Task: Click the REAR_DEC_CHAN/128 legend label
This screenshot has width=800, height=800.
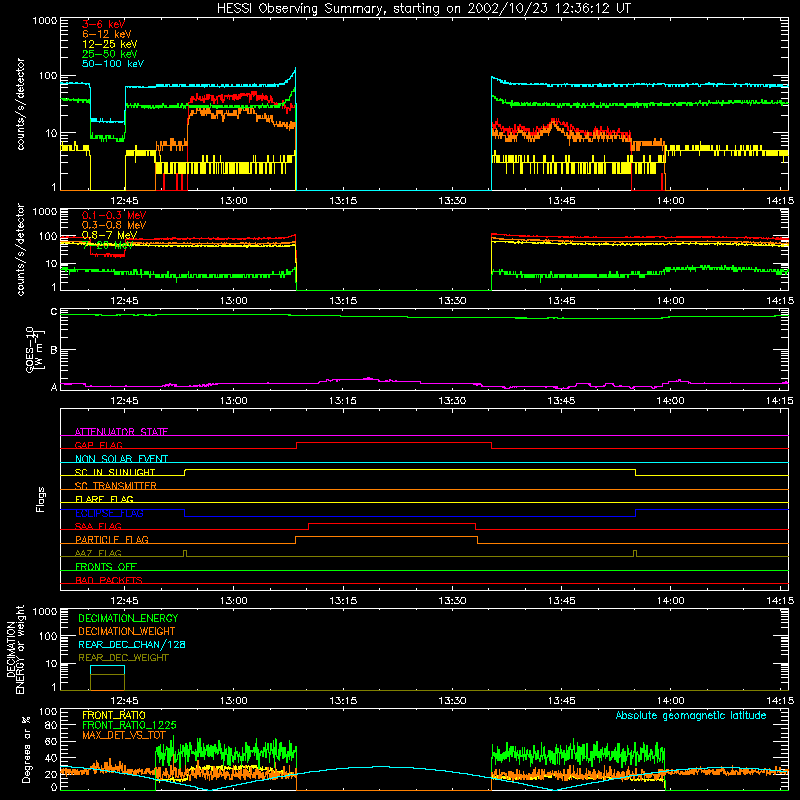Action: (132, 645)
